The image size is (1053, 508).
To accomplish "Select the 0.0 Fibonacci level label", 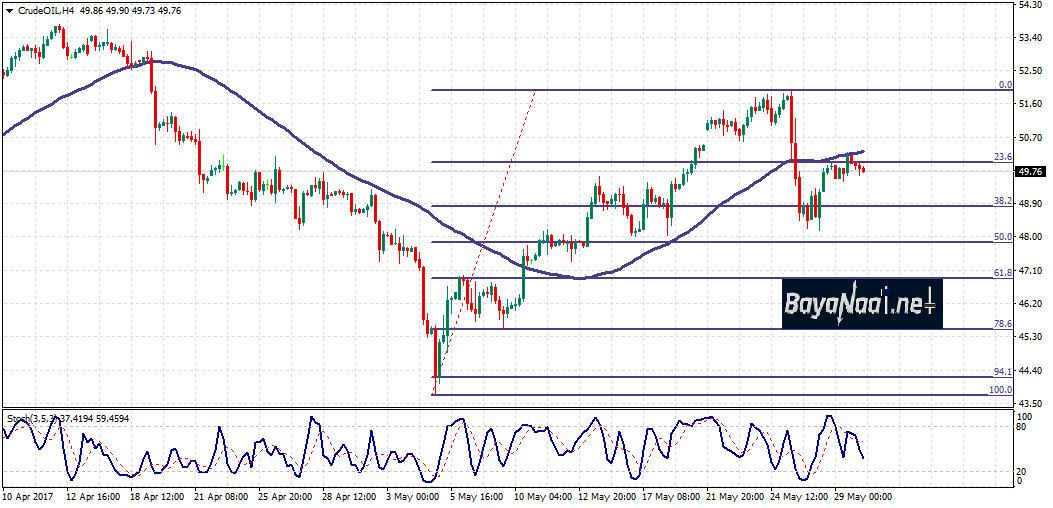I will coord(1005,86).
